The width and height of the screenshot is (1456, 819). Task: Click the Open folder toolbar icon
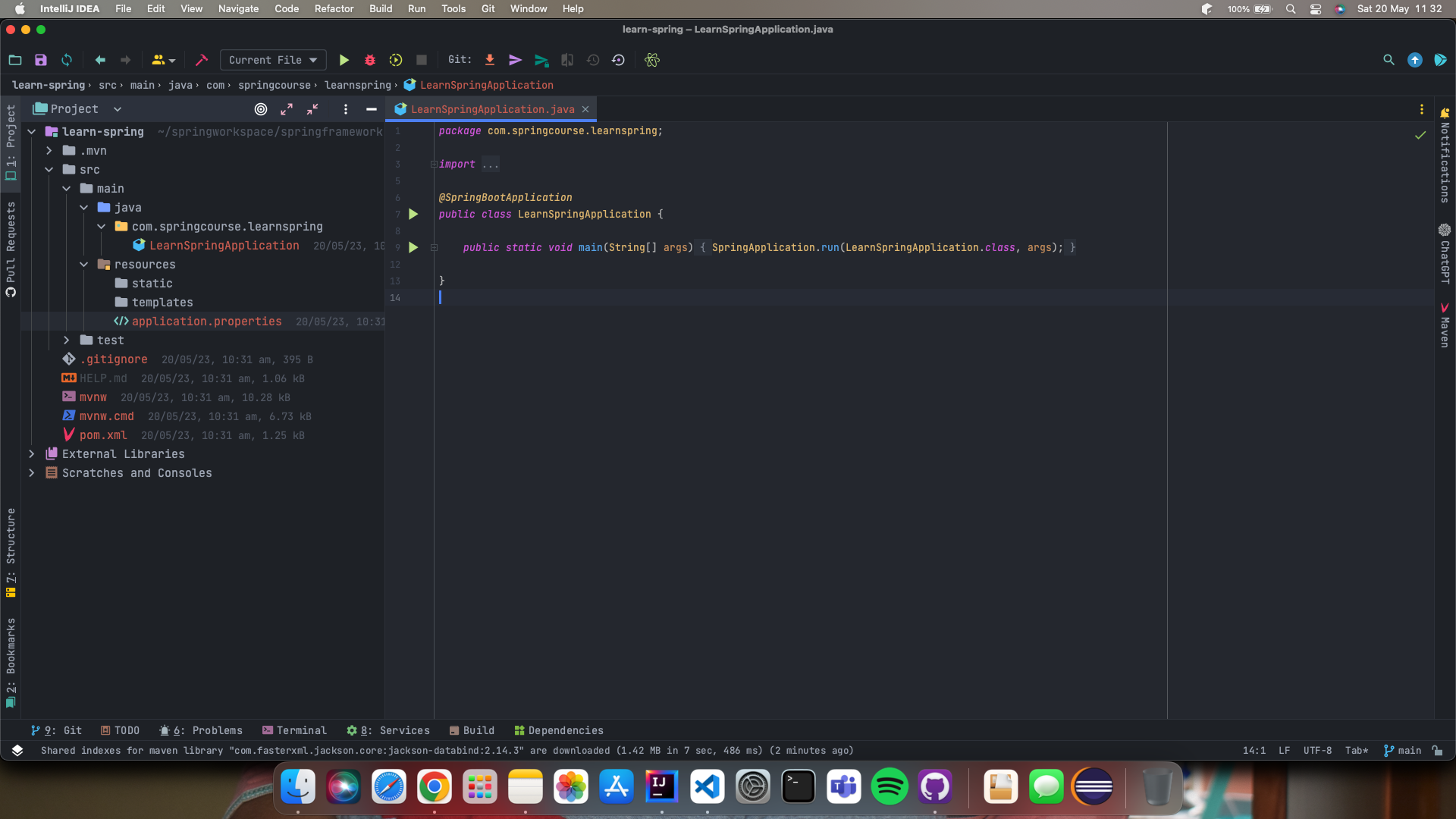pyautogui.click(x=15, y=60)
